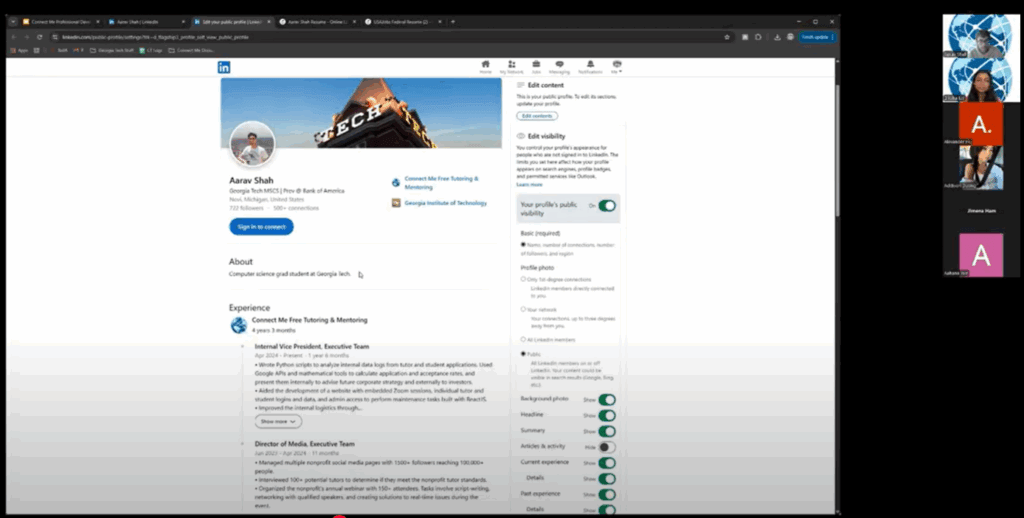This screenshot has height=518, width=1024.
Task: Switch to USAJobs Federal Resume tab
Action: pyautogui.click(x=404, y=22)
